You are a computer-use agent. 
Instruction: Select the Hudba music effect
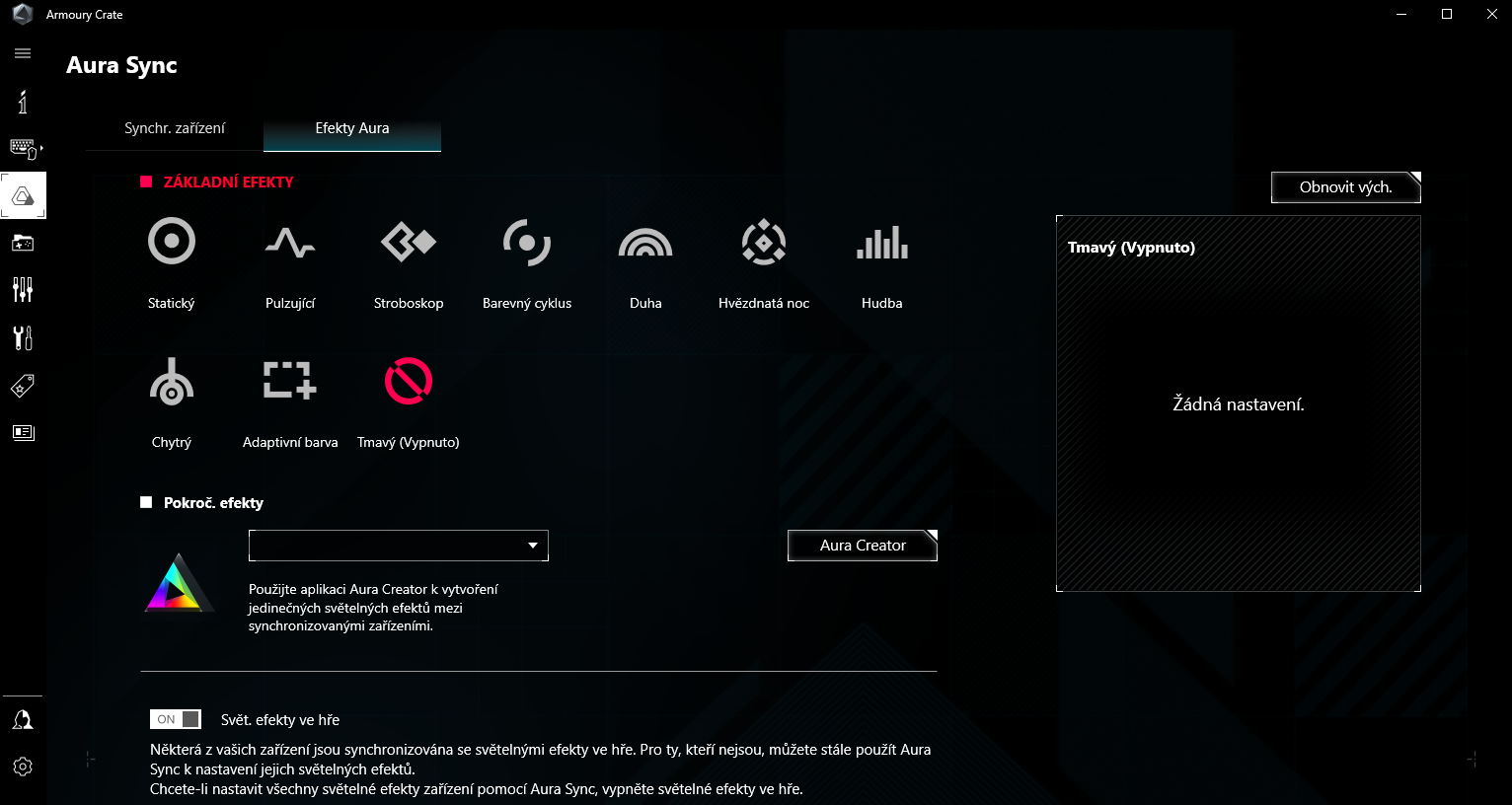[882, 242]
